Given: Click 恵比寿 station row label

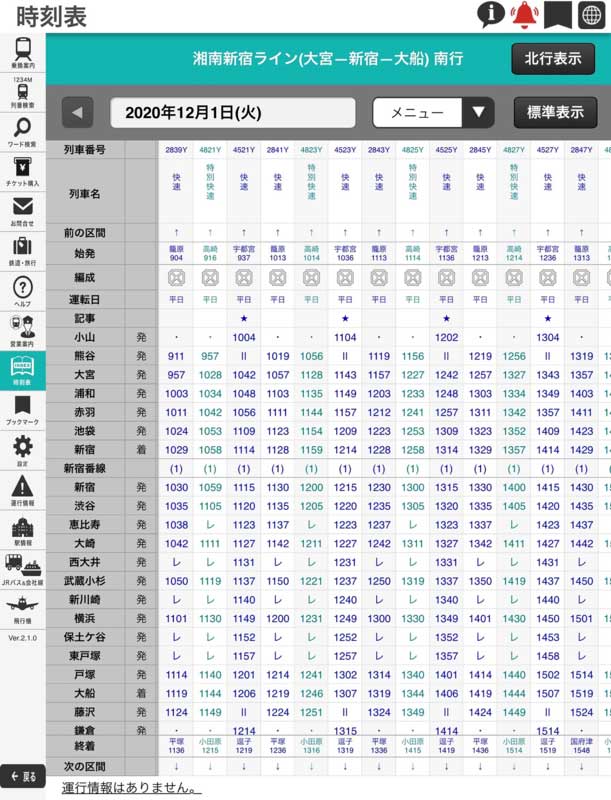Looking at the screenshot, I should pyautogui.click(x=85, y=525).
